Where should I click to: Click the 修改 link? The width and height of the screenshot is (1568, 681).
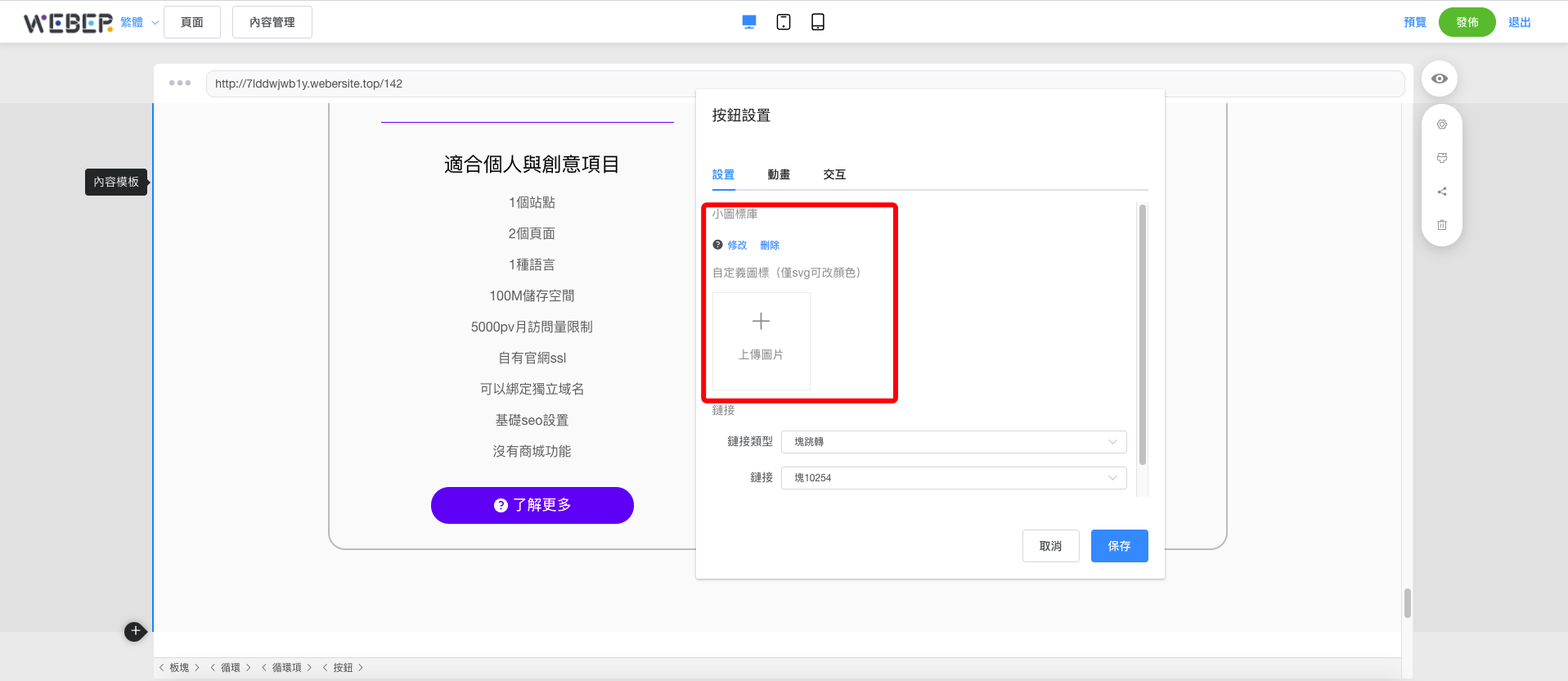[x=737, y=245]
